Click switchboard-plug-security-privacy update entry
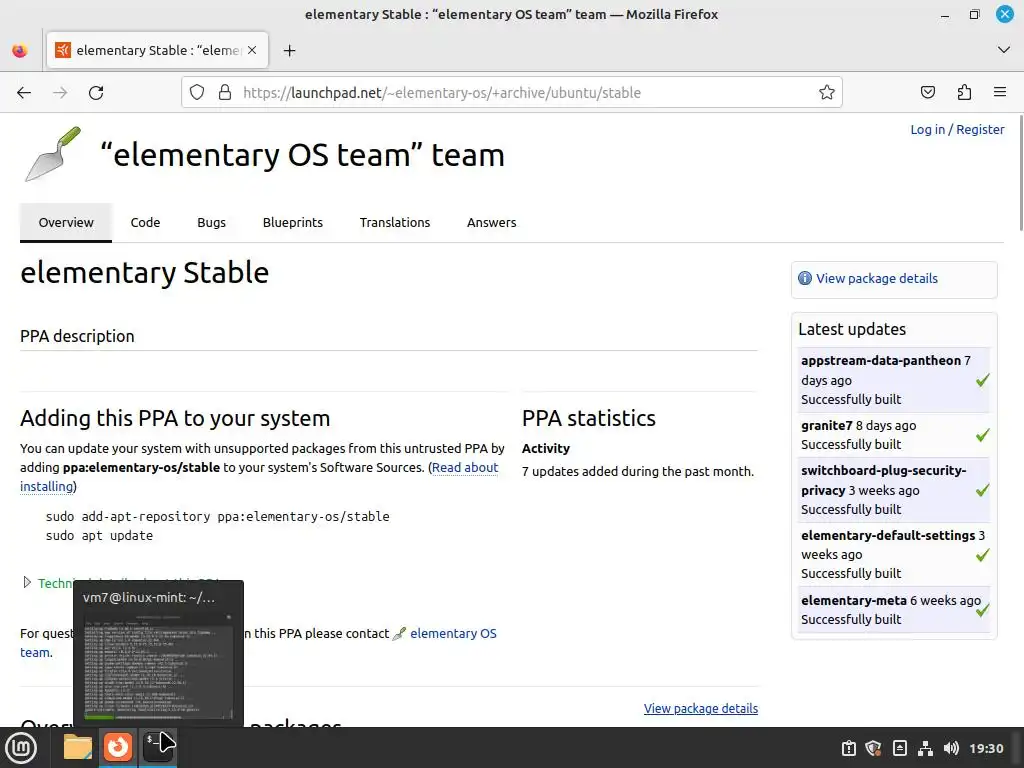This screenshot has height=768, width=1024. coord(884,480)
